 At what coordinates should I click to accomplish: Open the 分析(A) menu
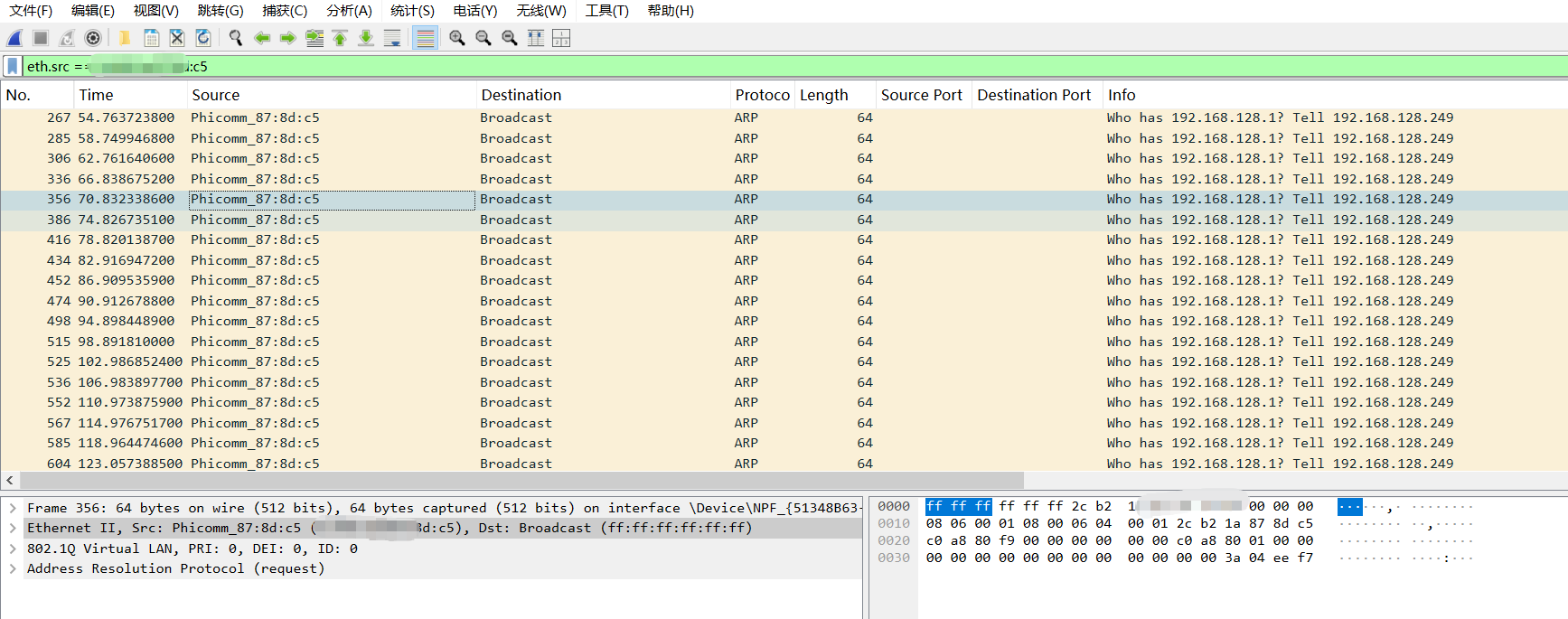tap(349, 11)
